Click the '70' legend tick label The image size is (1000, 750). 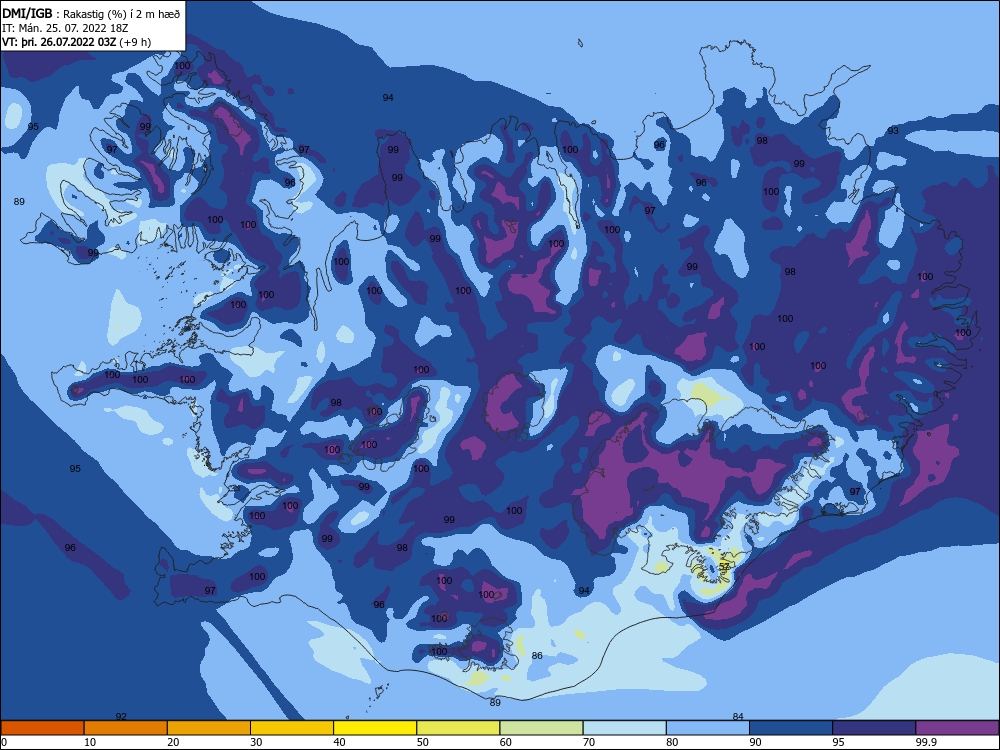pyautogui.click(x=589, y=742)
